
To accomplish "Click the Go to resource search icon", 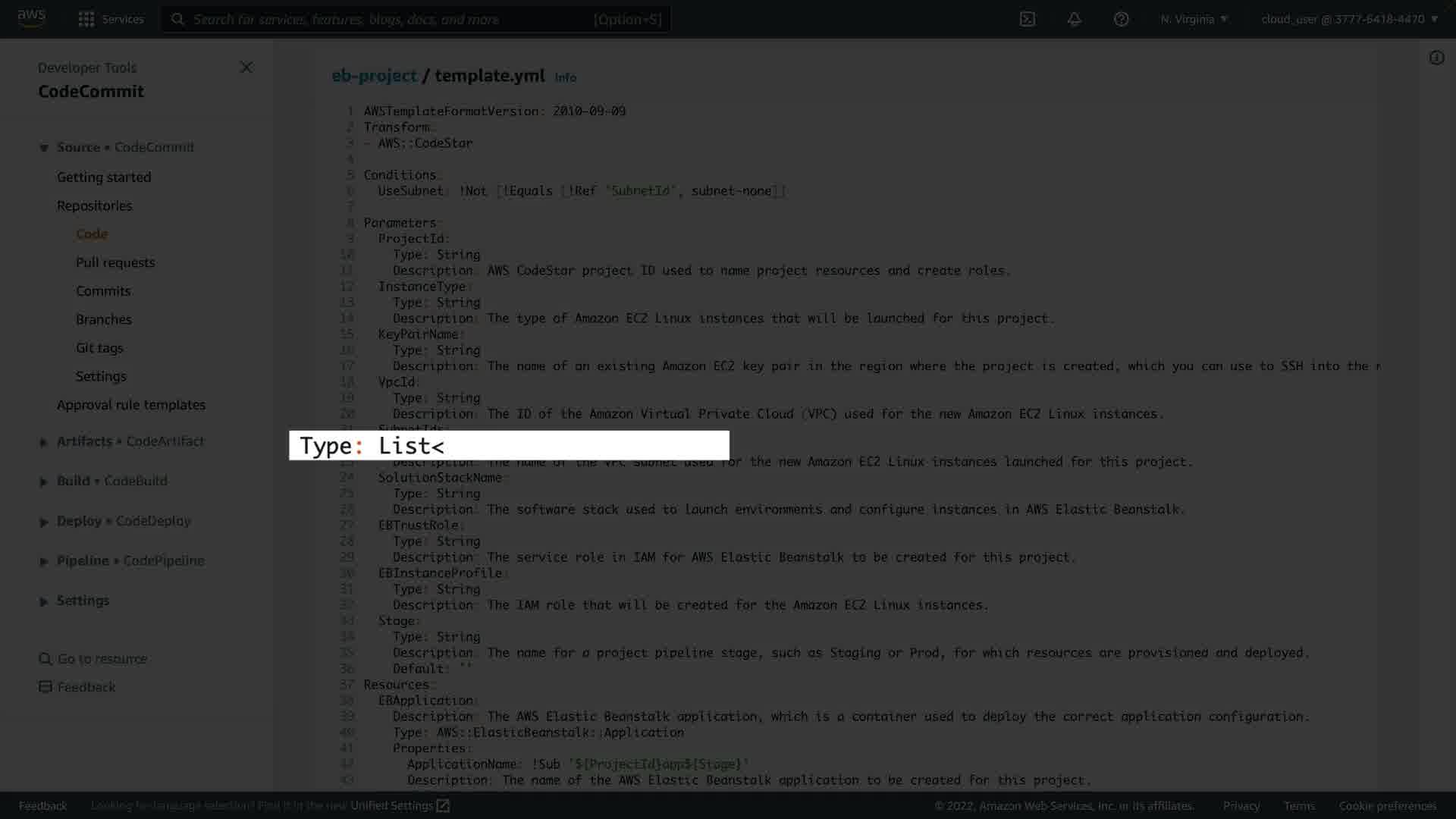I will coord(45,659).
